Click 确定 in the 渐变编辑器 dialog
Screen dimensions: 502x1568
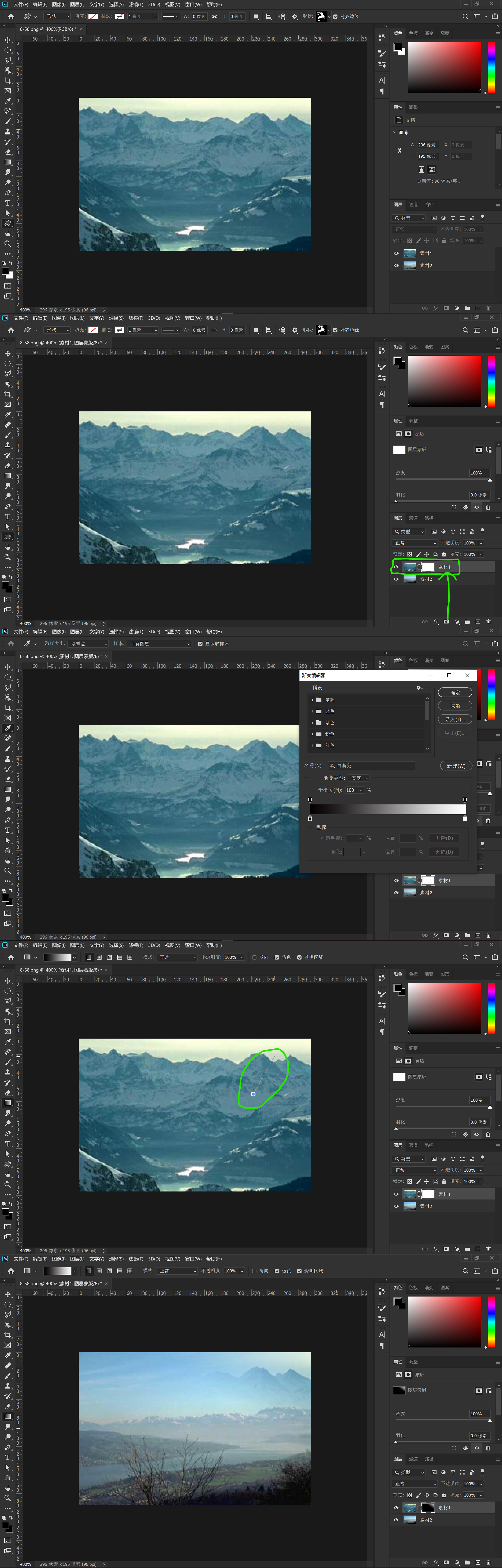455,693
